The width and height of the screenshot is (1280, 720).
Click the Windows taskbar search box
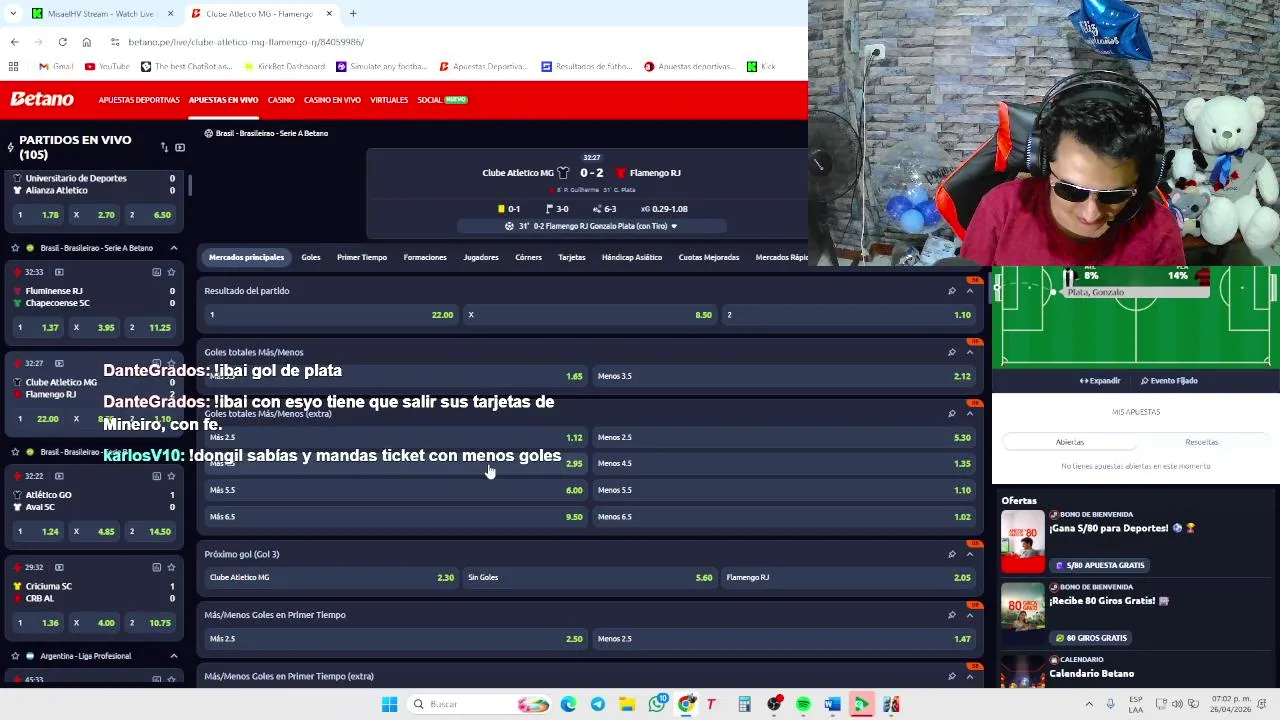[x=480, y=704]
